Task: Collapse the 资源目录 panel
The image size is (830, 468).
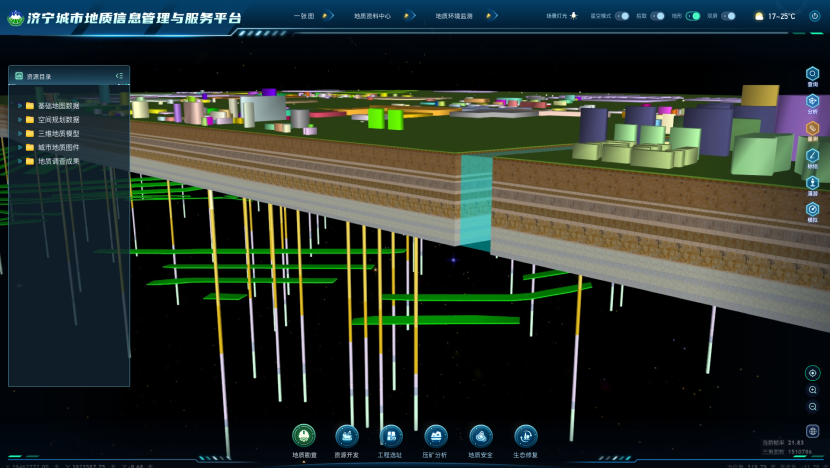Action: [119, 76]
